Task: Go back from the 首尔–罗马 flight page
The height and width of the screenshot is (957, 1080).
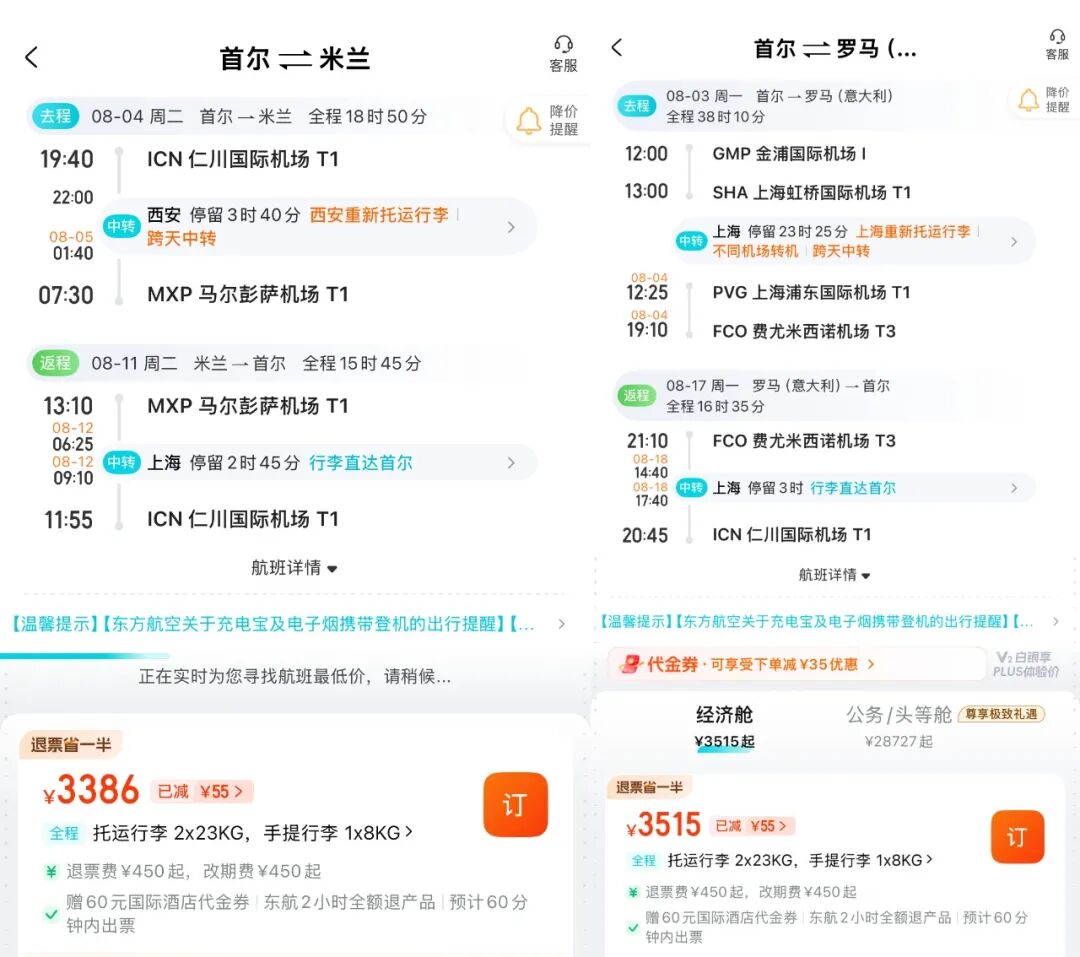Action: tap(616, 48)
